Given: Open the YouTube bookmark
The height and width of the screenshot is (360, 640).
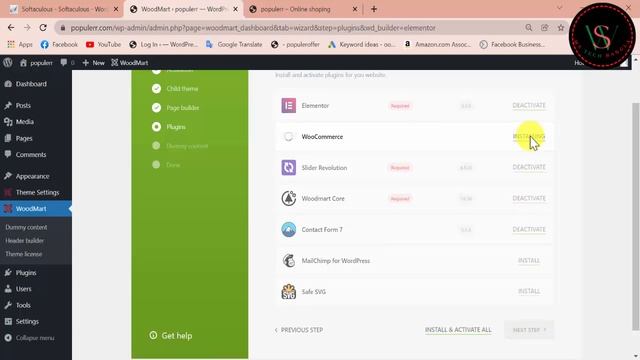Looking at the screenshot, I should [103, 44].
